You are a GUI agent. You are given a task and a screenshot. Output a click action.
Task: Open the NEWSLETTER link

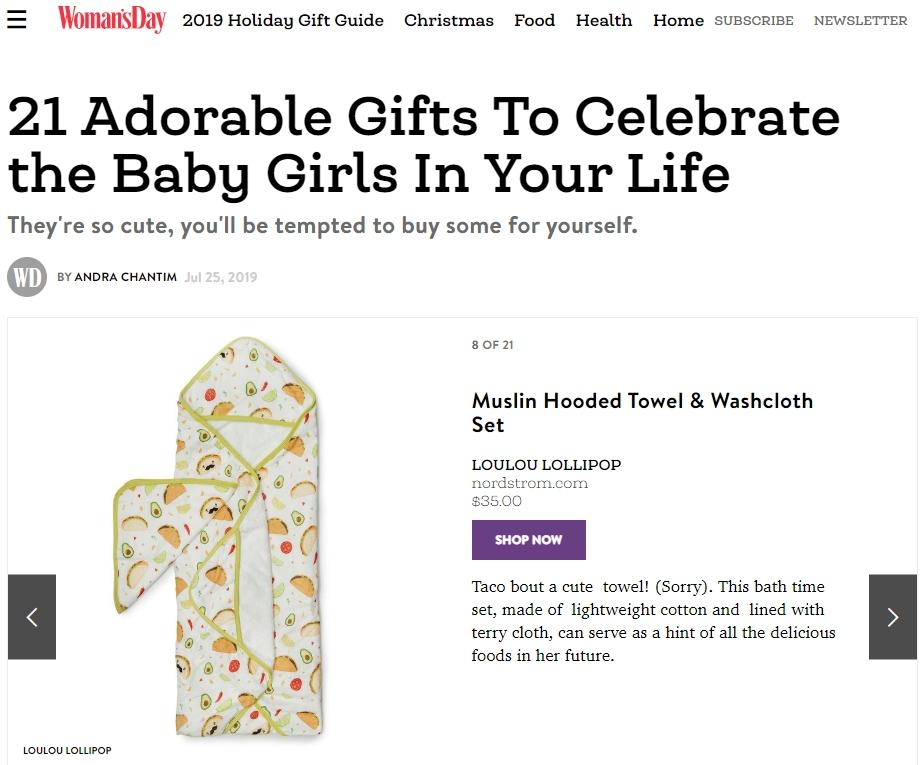[860, 20]
